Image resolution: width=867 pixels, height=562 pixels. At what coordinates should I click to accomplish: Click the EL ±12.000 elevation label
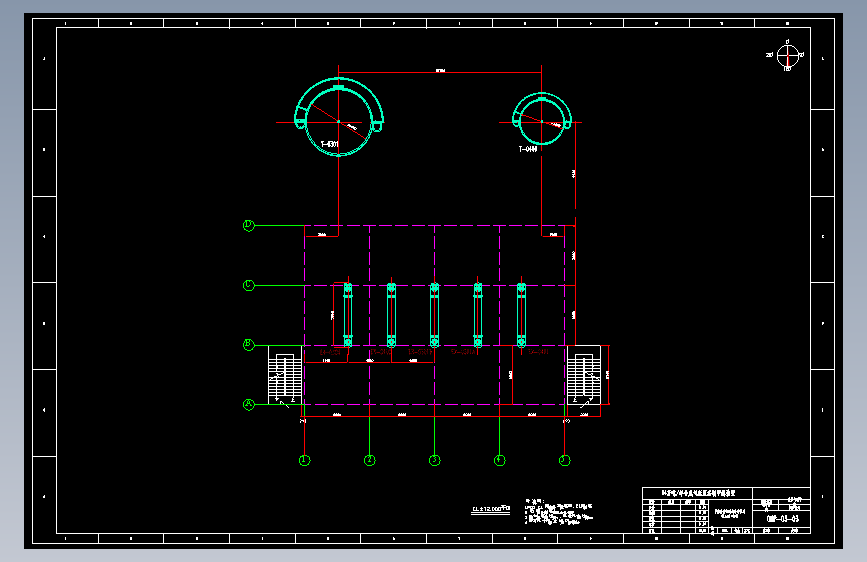click(x=490, y=509)
